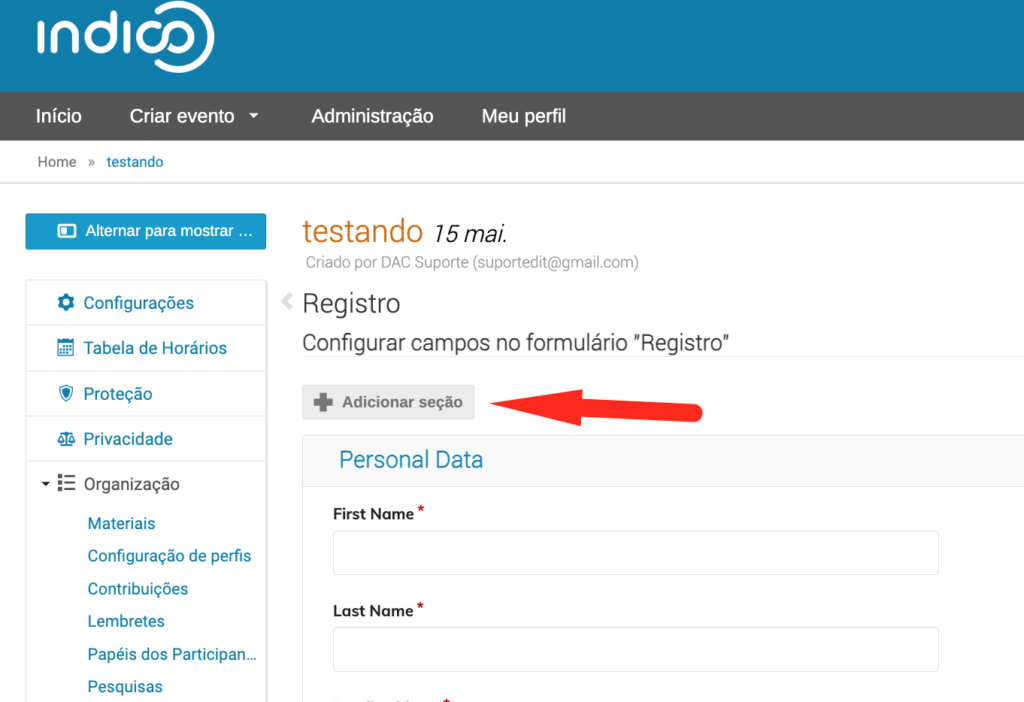This screenshot has height=702, width=1024.
Task: Click the Adicionar seção button
Action: [x=388, y=402]
